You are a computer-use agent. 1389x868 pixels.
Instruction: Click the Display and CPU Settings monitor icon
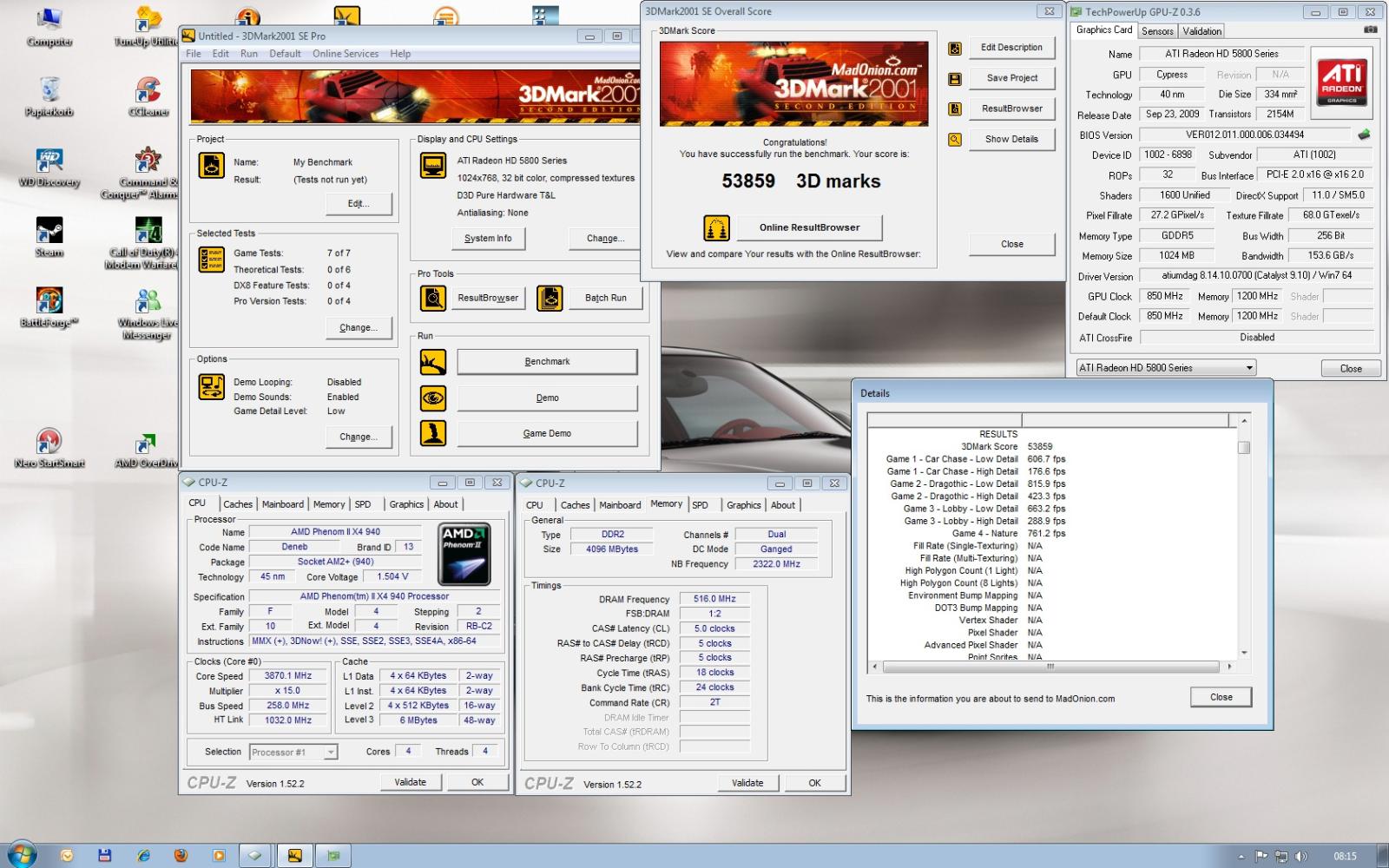click(432, 165)
